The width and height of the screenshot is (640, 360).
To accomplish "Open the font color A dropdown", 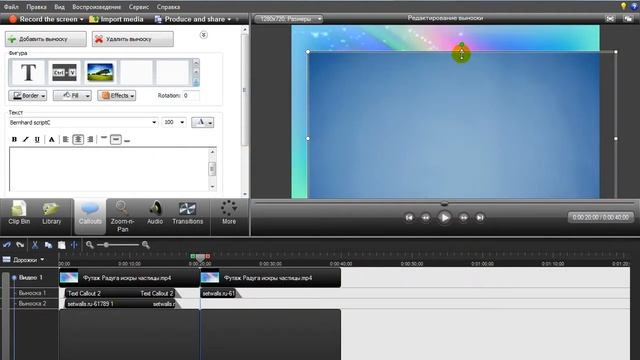I will (202, 122).
